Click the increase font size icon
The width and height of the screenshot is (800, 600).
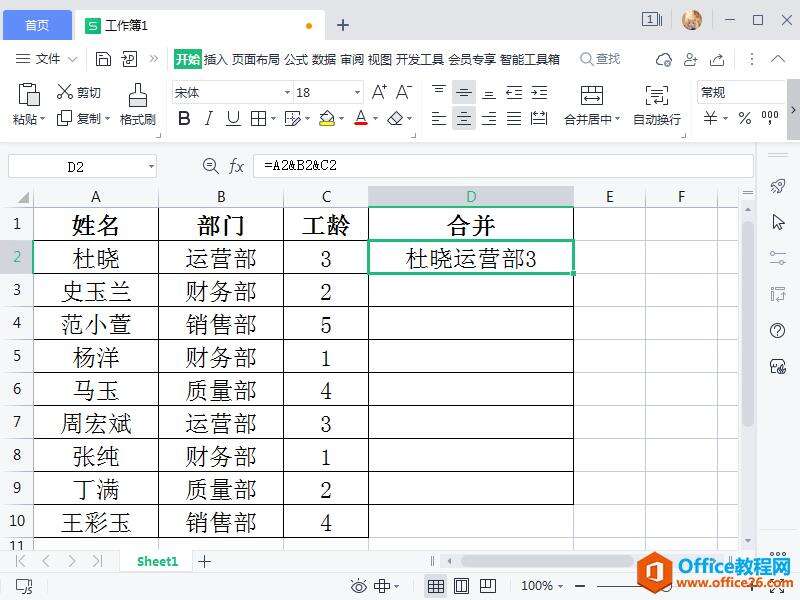(379, 92)
